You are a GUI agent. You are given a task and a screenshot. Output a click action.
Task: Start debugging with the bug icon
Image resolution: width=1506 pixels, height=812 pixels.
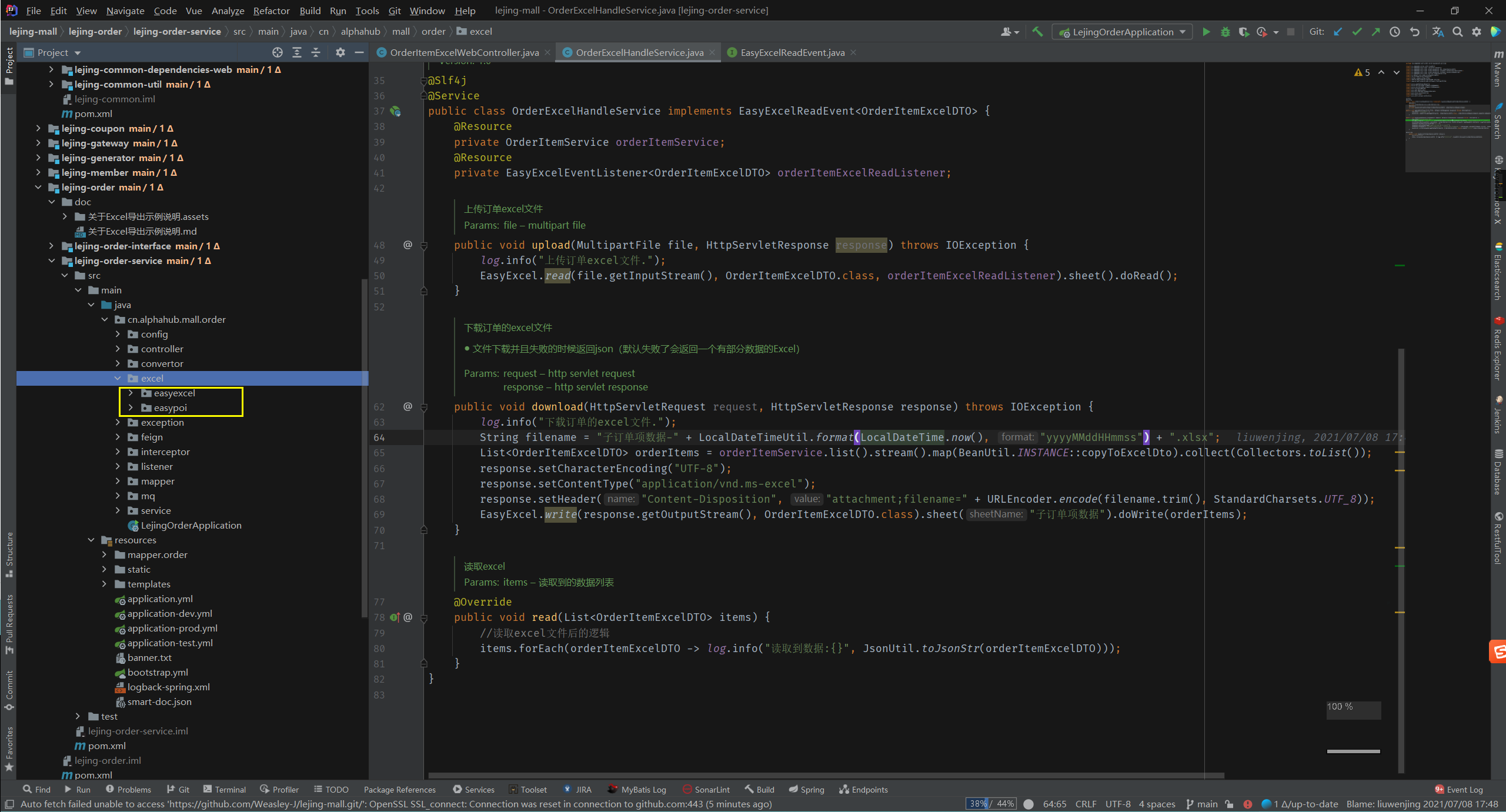(1225, 32)
